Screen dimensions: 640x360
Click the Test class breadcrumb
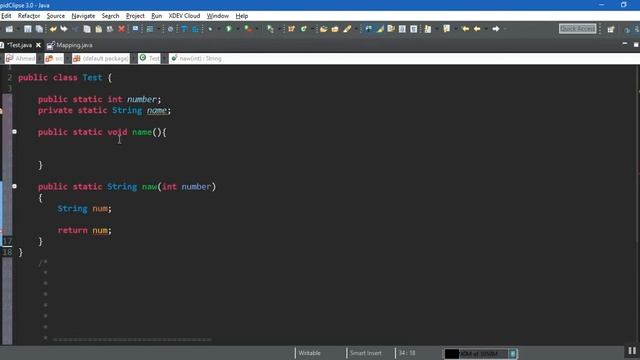[x=149, y=59]
